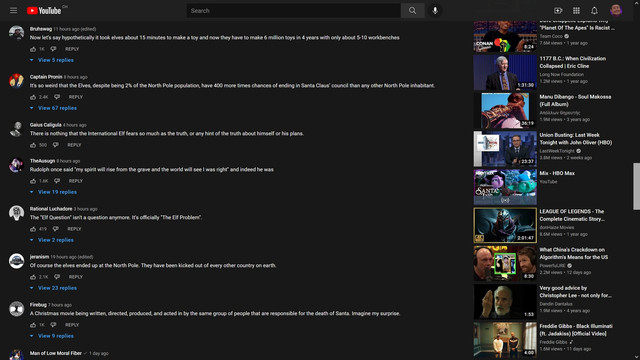Reply to jeranism's comment
This screenshot has height=360, width=640.
point(76,277)
